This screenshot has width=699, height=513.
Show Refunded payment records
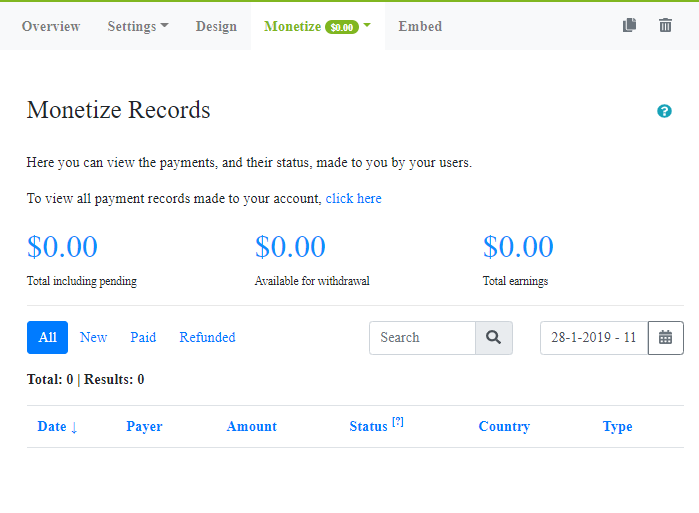click(x=207, y=338)
